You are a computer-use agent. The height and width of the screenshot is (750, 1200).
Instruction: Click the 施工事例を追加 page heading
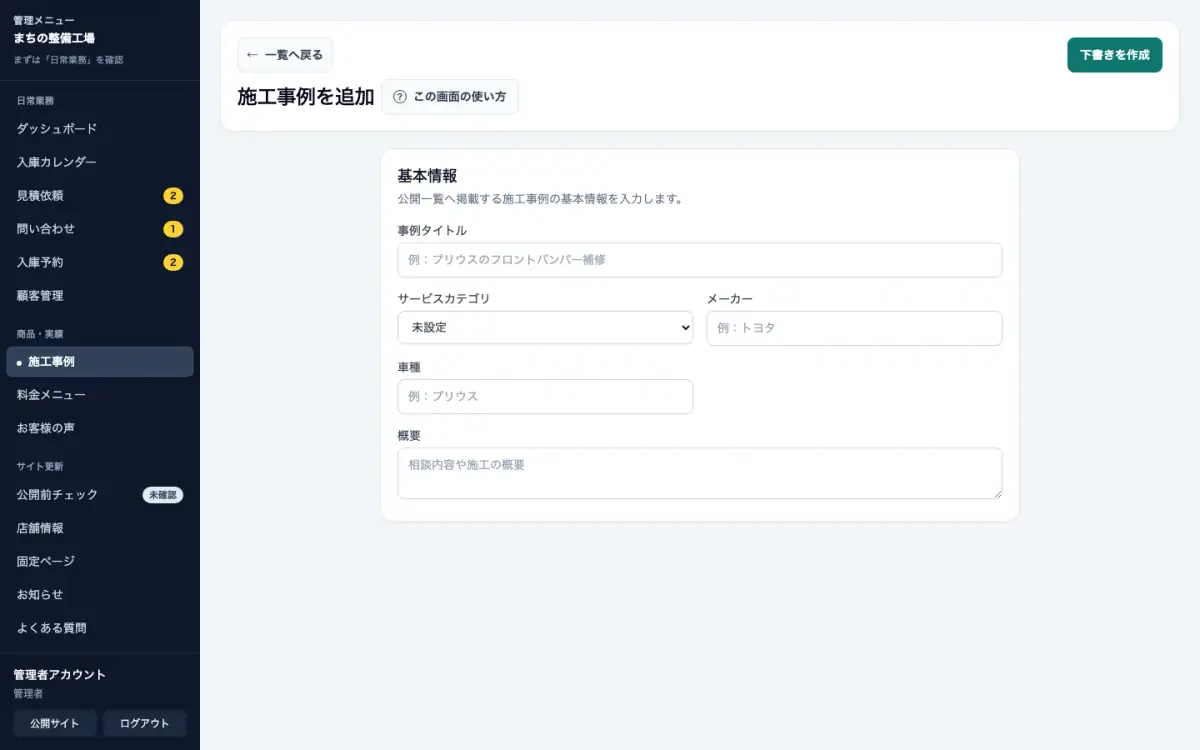(305, 97)
